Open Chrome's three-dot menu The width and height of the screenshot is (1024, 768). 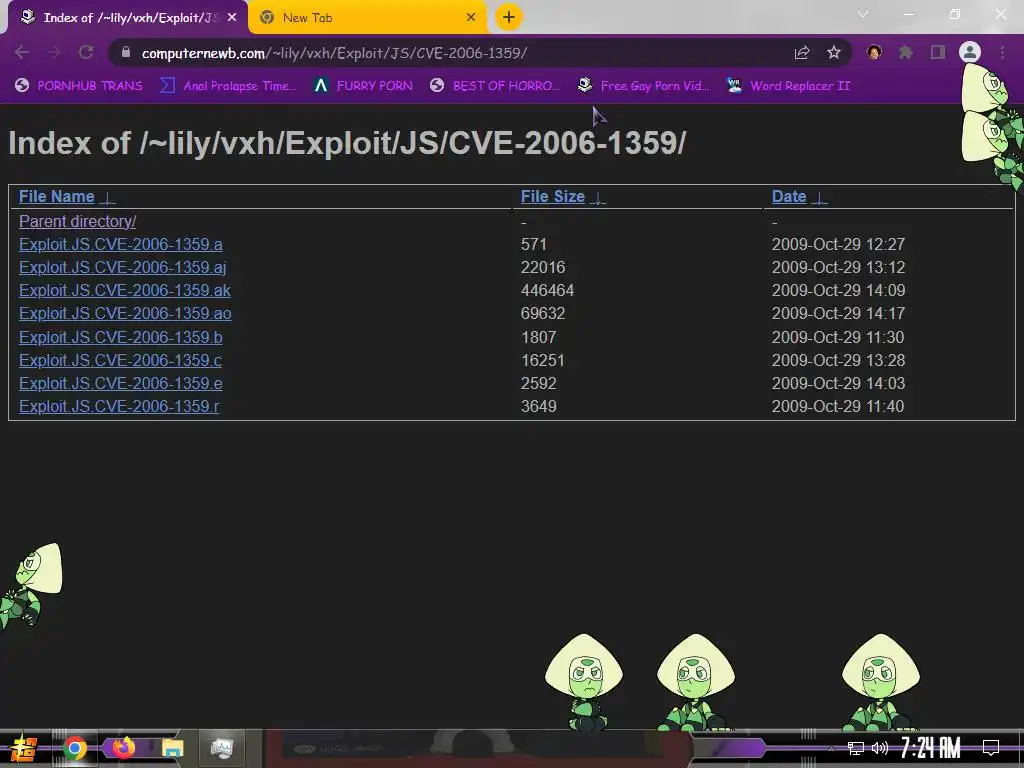[1002, 52]
